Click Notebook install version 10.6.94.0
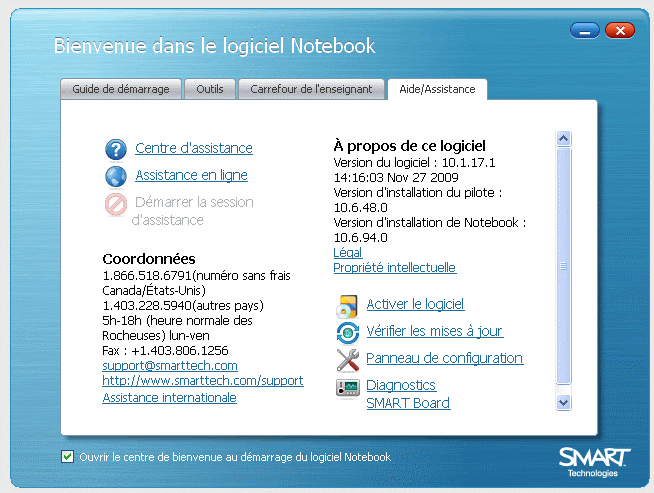654x493 pixels. tap(360, 238)
